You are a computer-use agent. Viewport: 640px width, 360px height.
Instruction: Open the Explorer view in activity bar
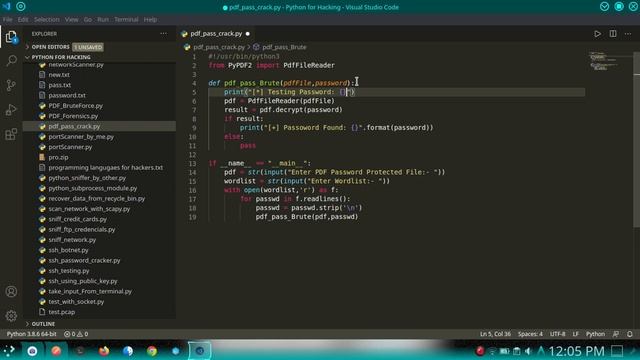[x=11, y=37]
